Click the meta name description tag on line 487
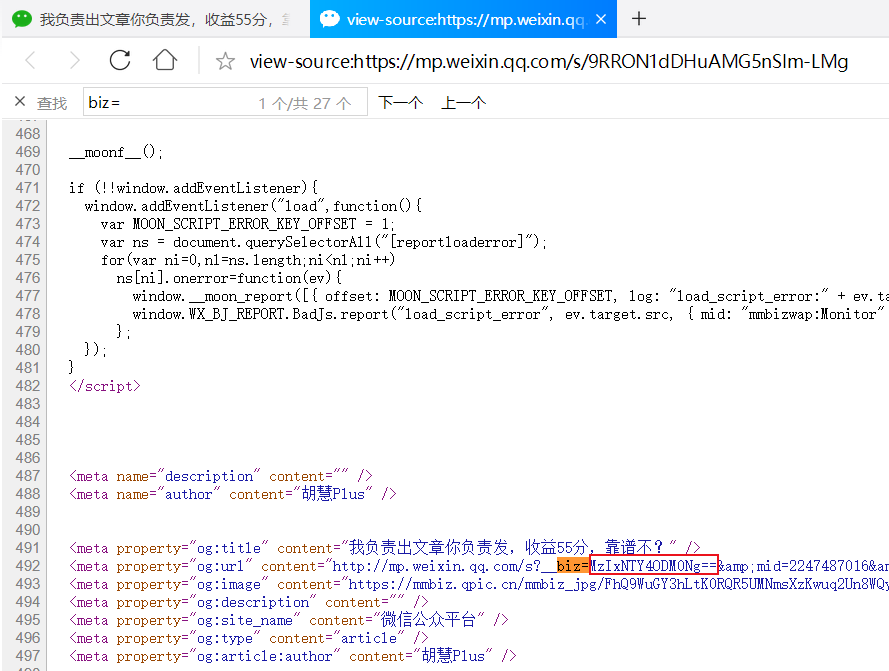 221,476
